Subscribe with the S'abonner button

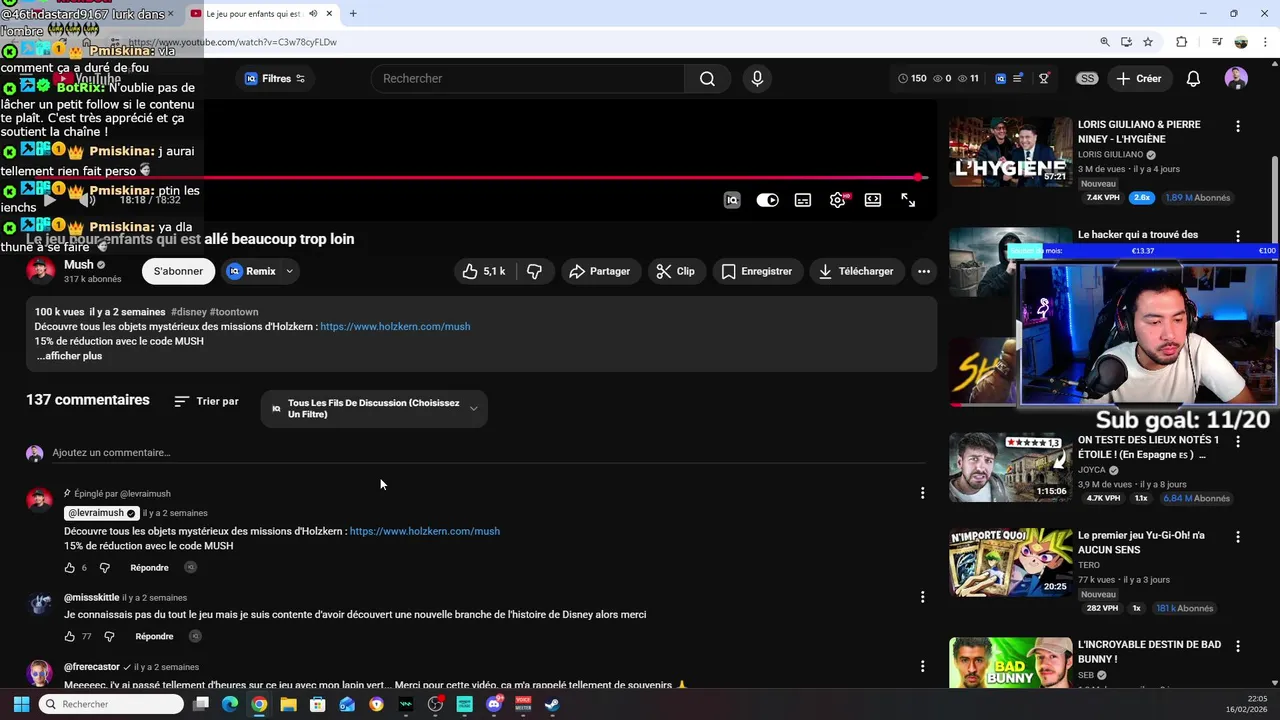tap(178, 271)
